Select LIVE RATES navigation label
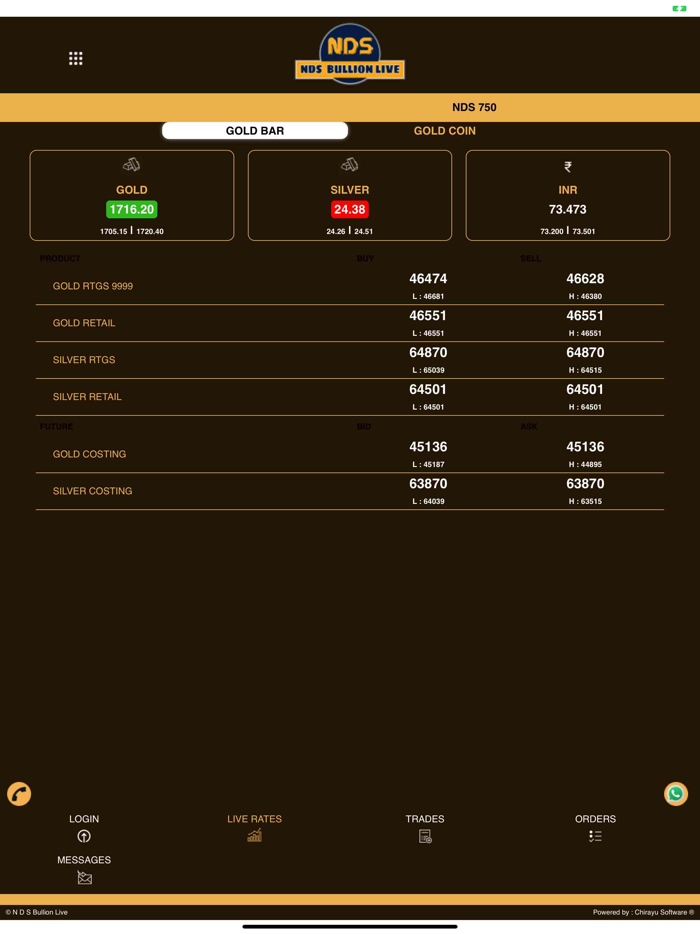The height and width of the screenshot is (934, 700). (x=254, y=819)
